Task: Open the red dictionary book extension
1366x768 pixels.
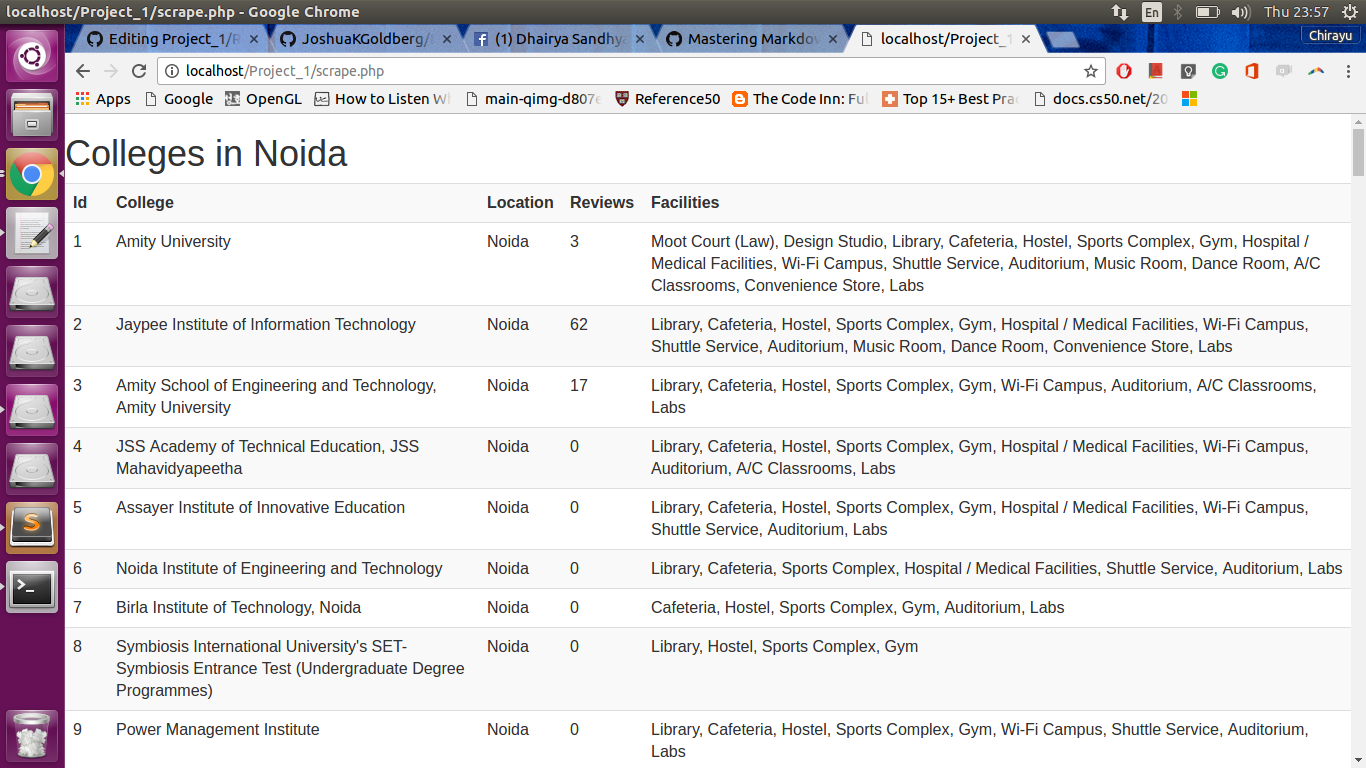Action: (x=1156, y=71)
